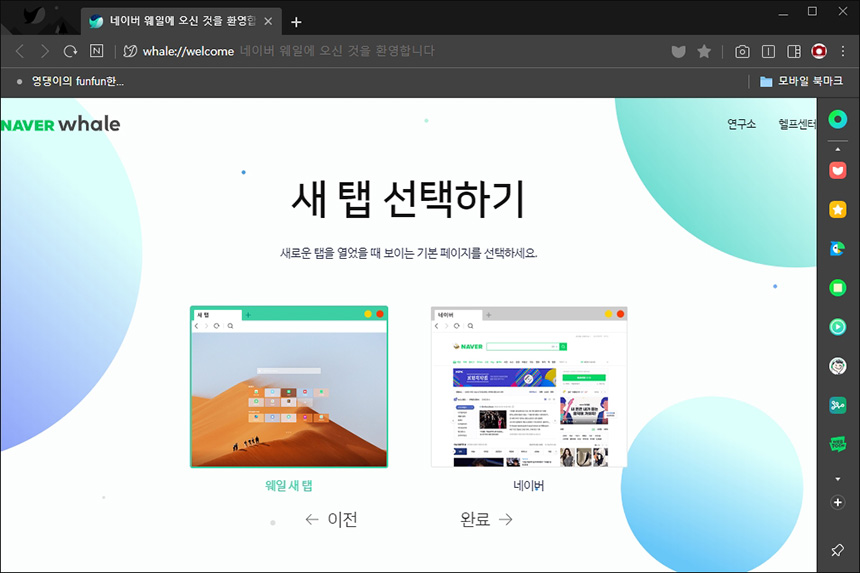This screenshot has height=573, width=860.
Task: Maximize the Whale browser window
Action: click(x=812, y=12)
